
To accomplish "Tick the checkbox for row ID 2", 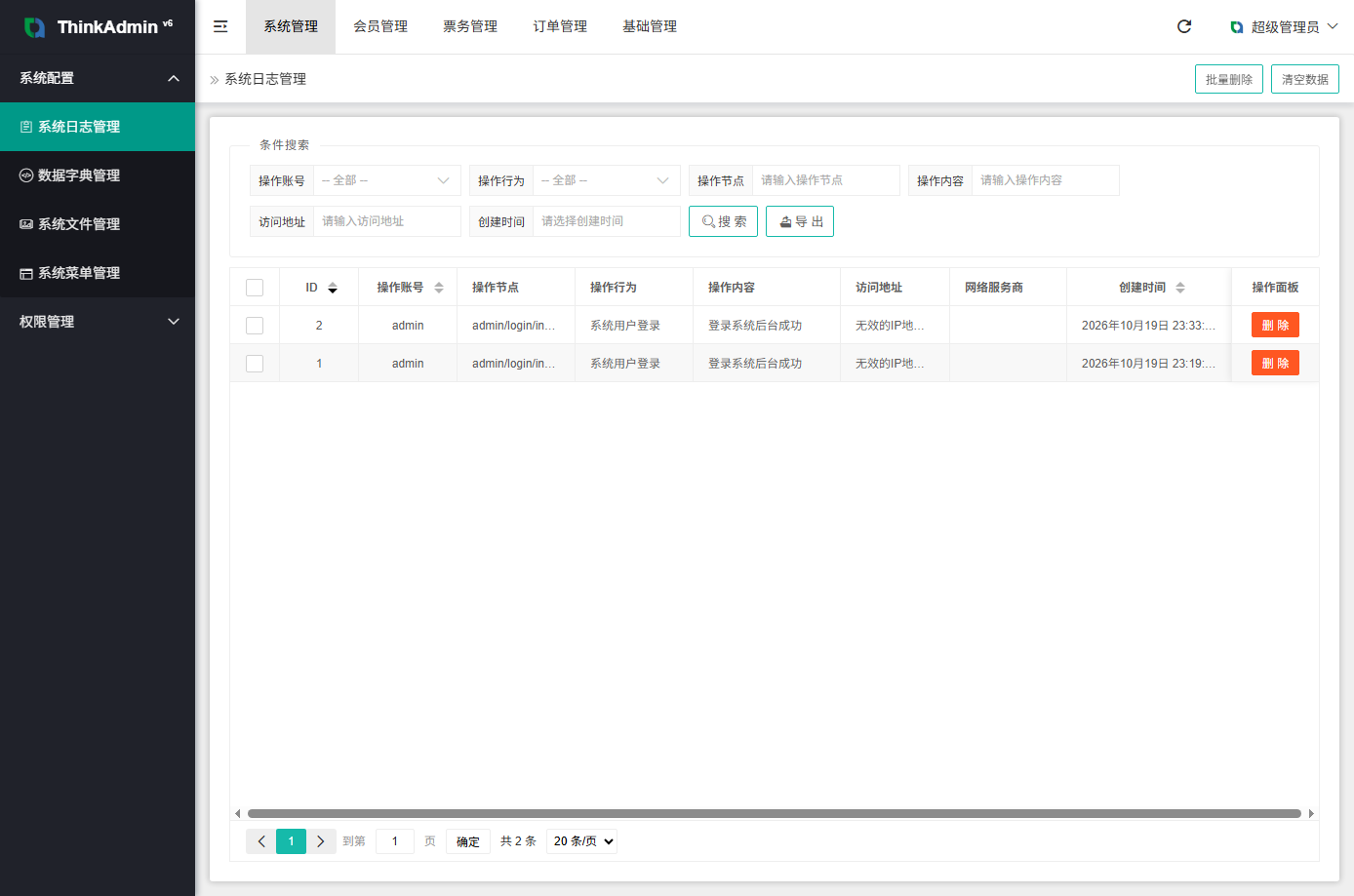I will pos(255,326).
